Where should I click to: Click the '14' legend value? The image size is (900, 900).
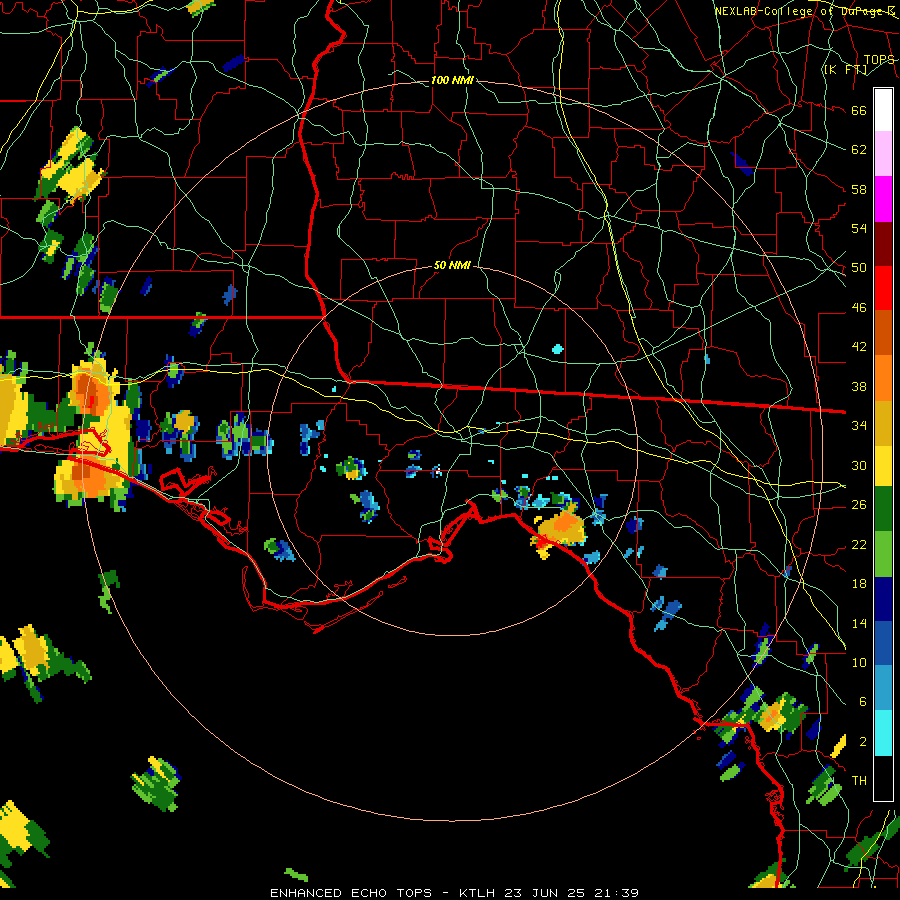tap(859, 623)
